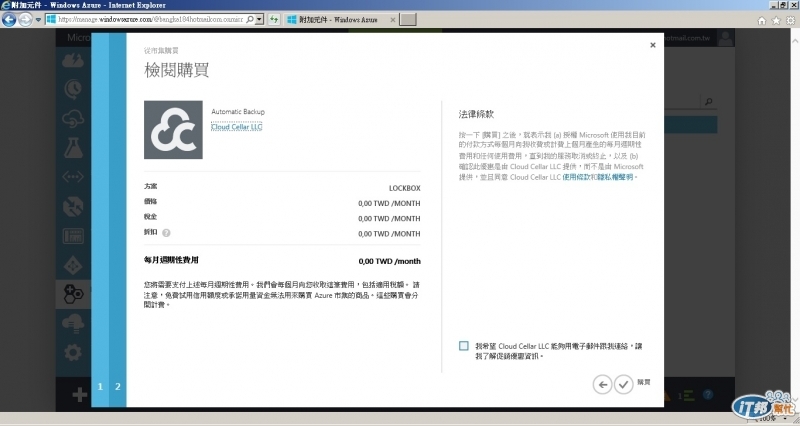Click the Cloud Cellar logo thumbnail
This screenshot has width=800, height=426.
pyautogui.click(x=173, y=130)
